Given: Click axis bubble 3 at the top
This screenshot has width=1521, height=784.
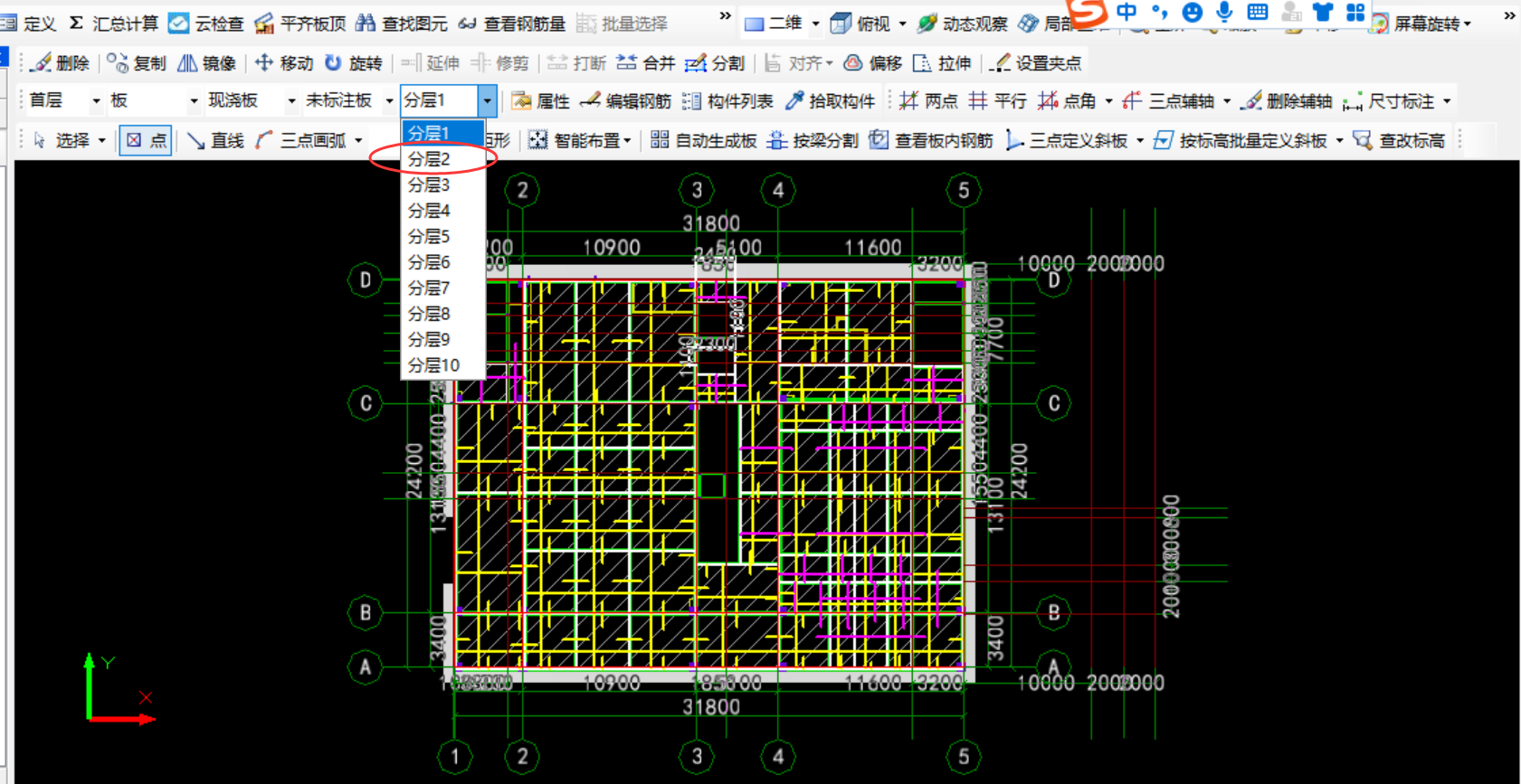Looking at the screenshot, I should [x=697, y=190].
